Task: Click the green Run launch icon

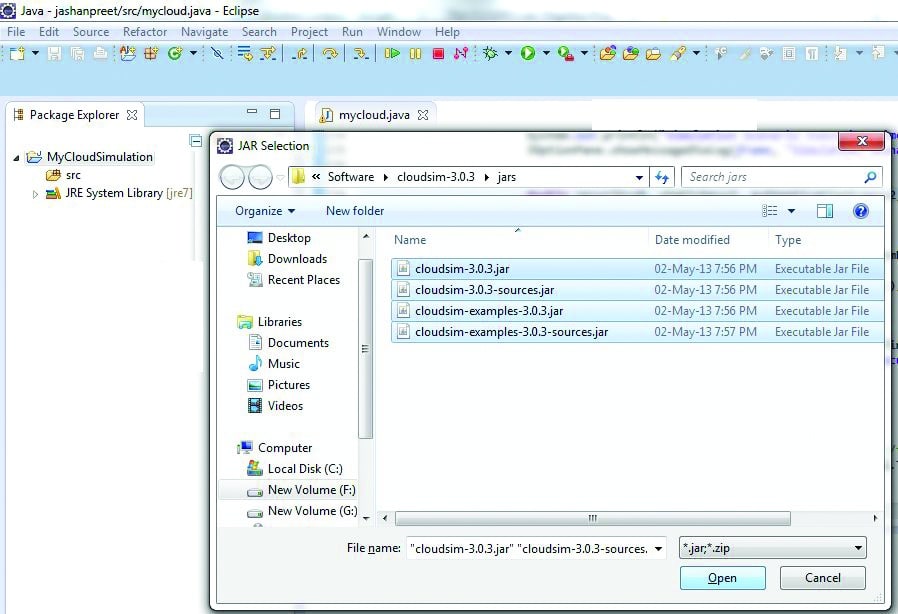Action: (527, 54)
